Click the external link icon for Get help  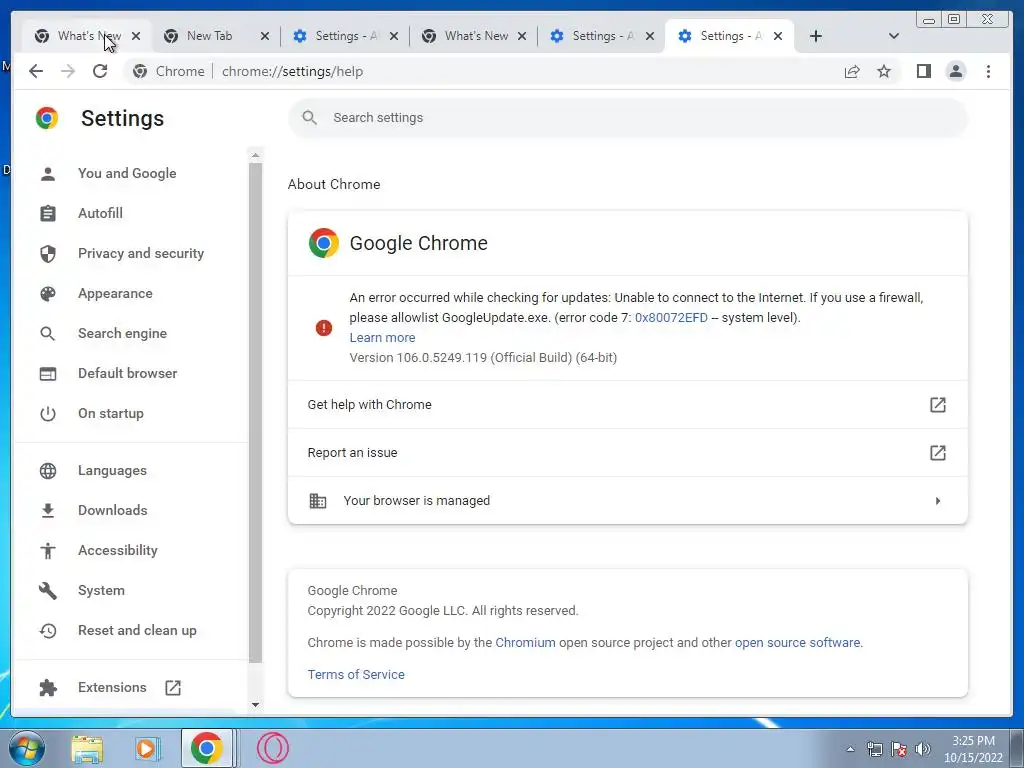tap(937, 405)
